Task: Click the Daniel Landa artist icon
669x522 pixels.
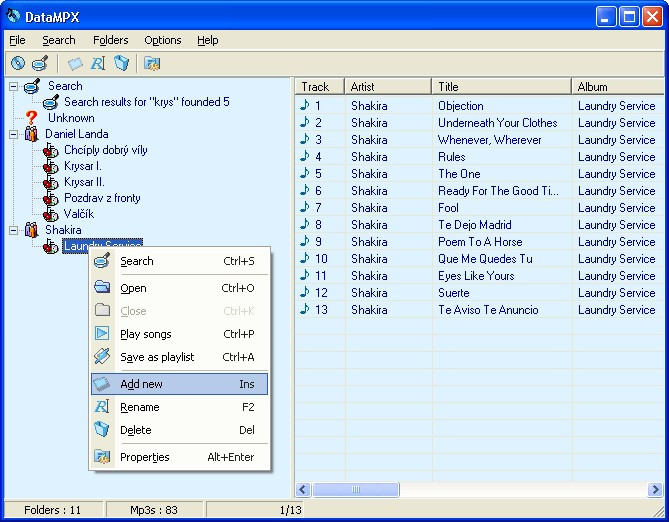Action: coord(31,134)
